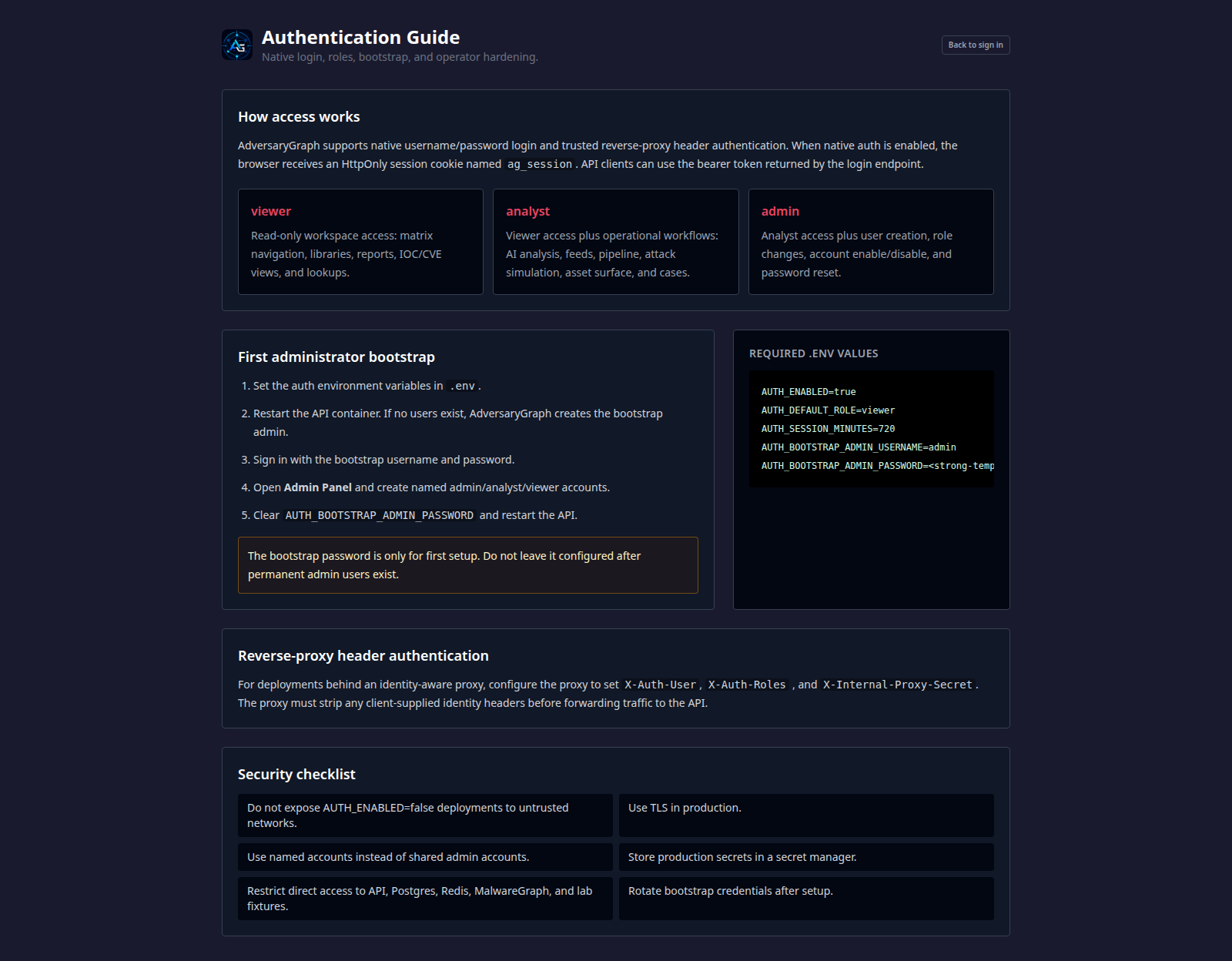
Task: Select the 'How access works' heading
Action: tap(299, 117)
